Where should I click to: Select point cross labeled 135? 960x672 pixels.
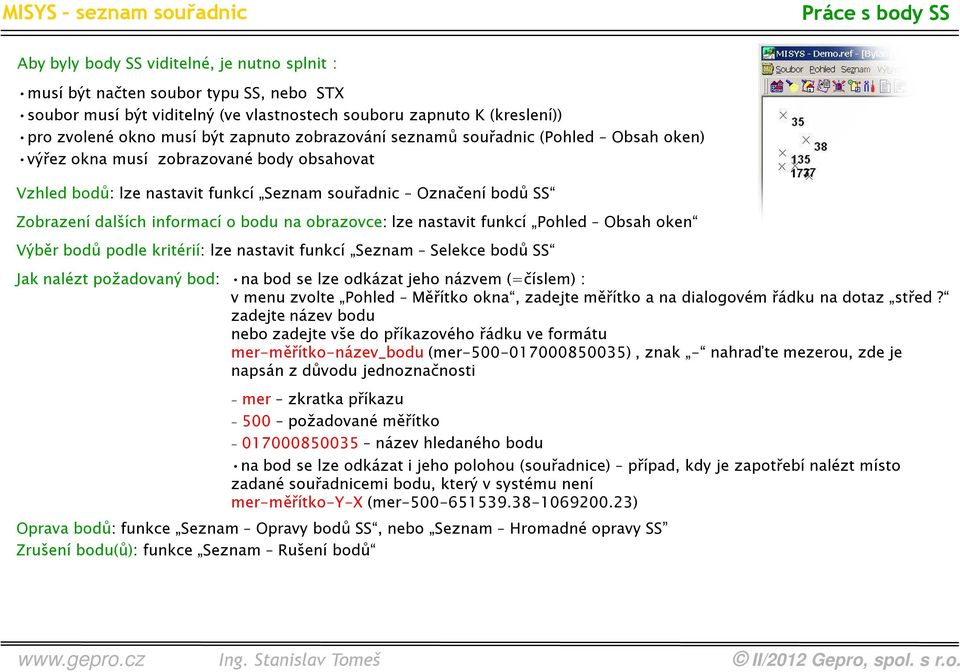pyautogui.click(x=782, y=153)
